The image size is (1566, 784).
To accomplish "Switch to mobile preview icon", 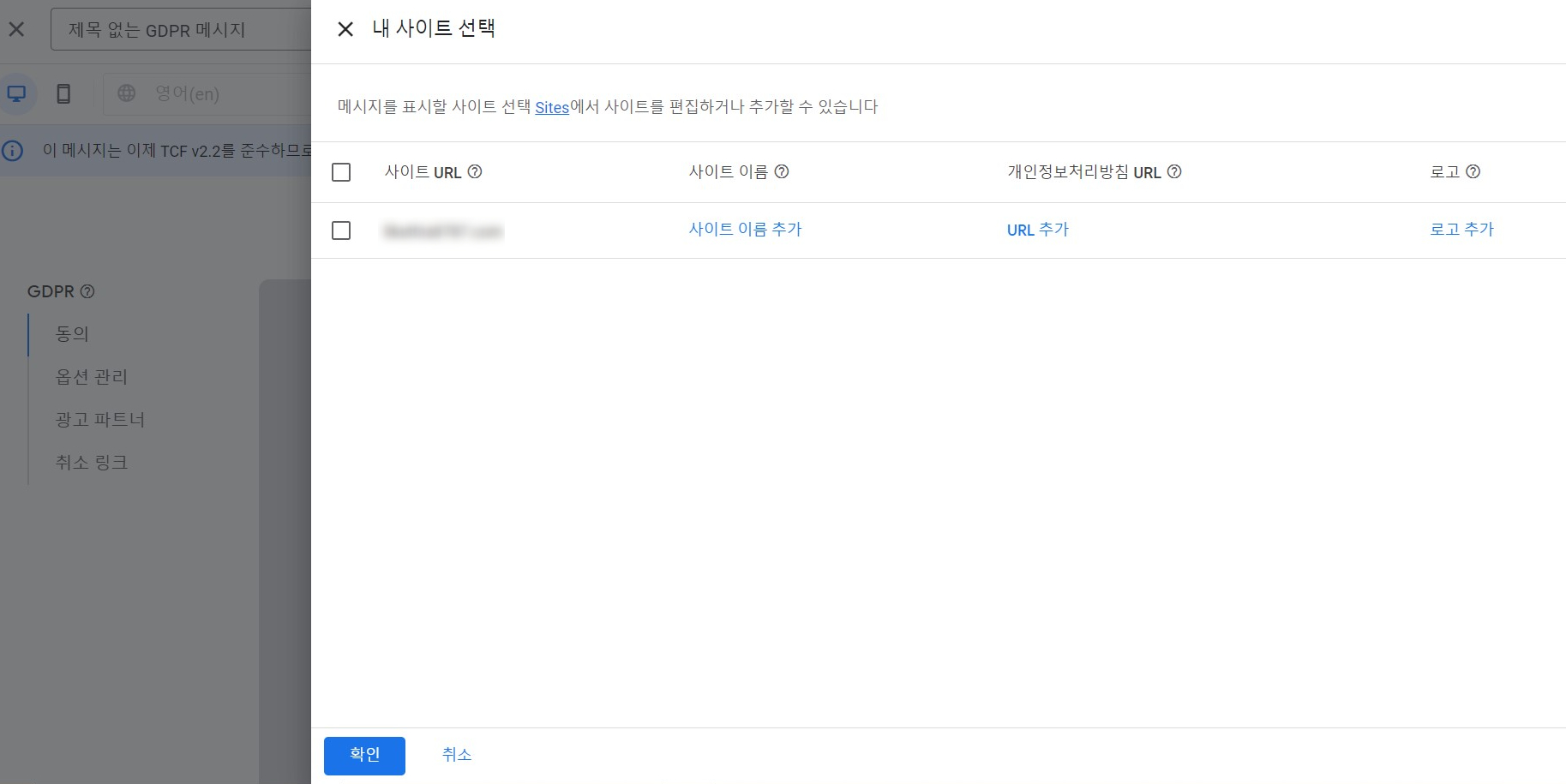I will pyautogui.click(x=63, y=93).
